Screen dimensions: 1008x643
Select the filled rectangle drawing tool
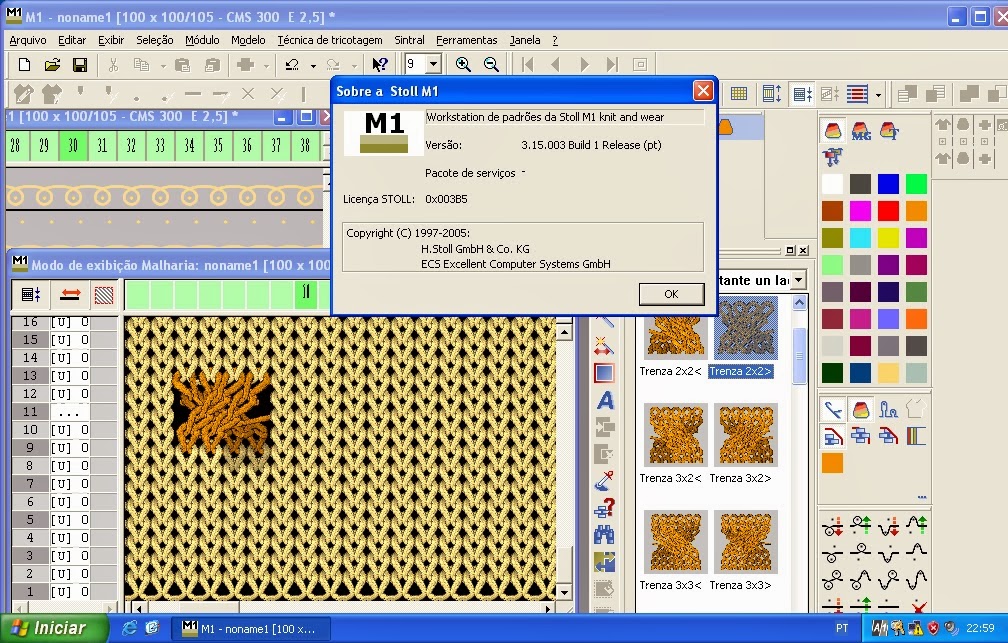(604, 373)
